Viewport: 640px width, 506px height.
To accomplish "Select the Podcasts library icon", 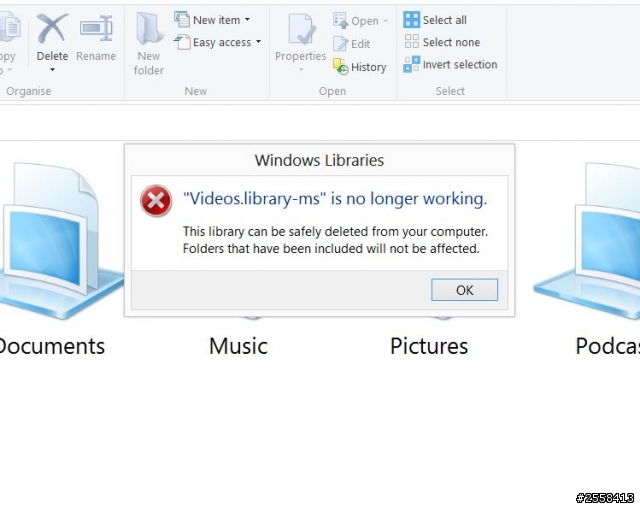I will pos(587,241).
